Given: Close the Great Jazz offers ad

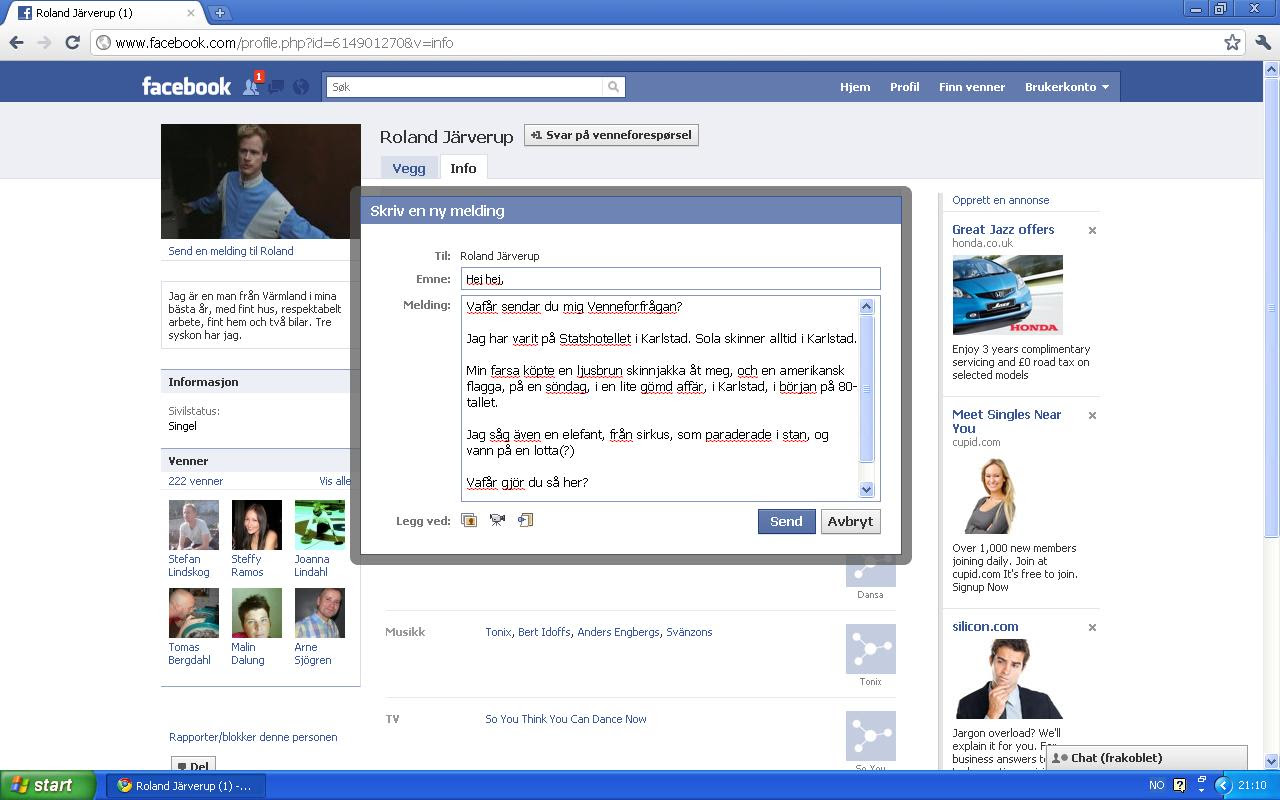Looking at the screenshot, I should (x=1092, y=230).
